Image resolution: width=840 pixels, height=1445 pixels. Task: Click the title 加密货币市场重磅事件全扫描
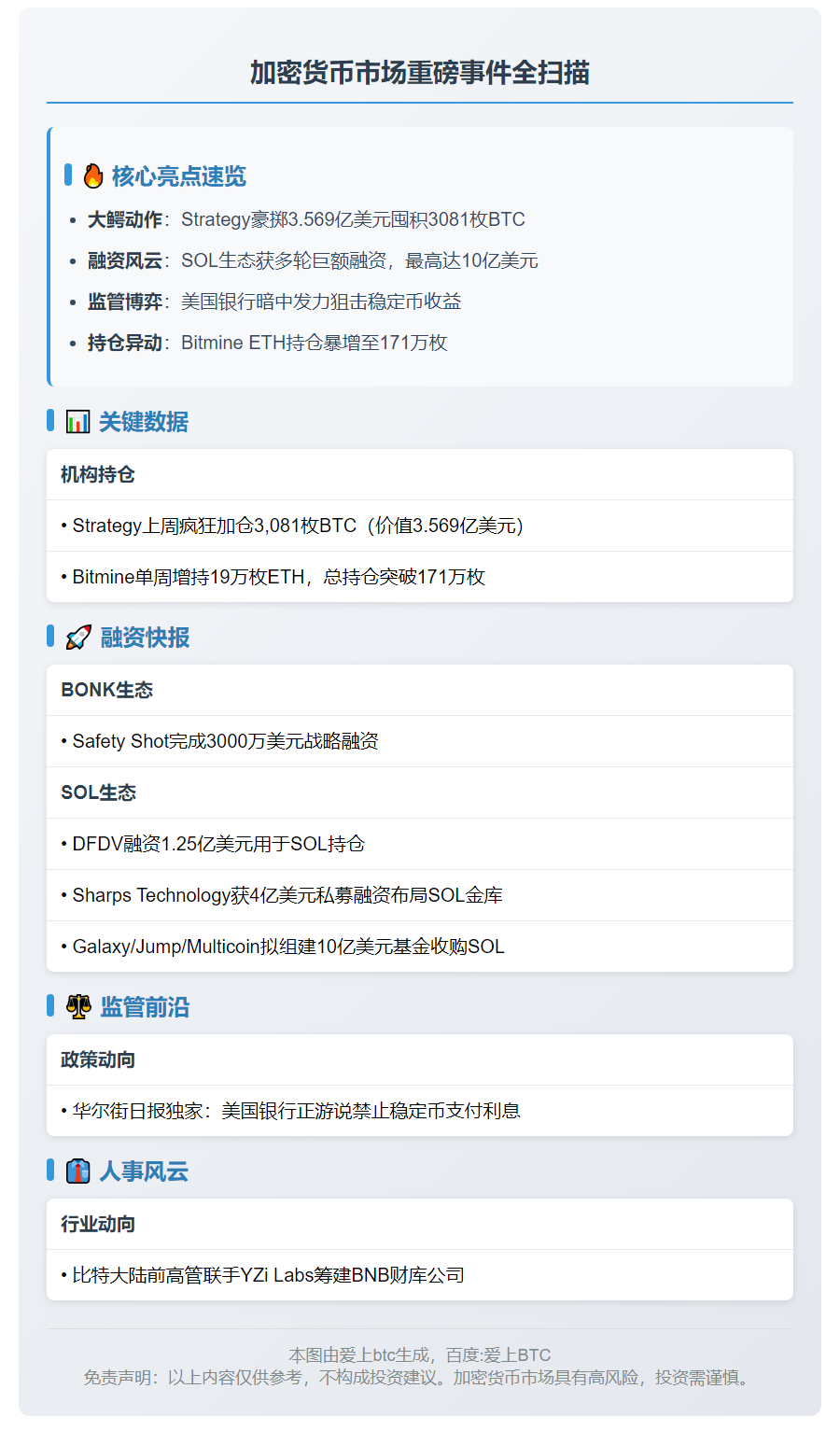point(420,69)
